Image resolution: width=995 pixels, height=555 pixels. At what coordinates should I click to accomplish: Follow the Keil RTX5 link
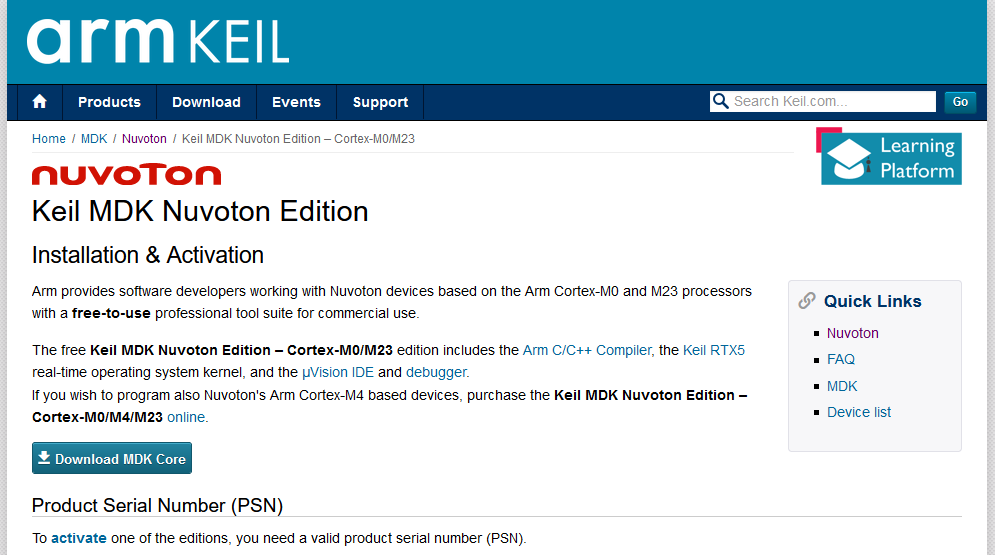point(714,350)
